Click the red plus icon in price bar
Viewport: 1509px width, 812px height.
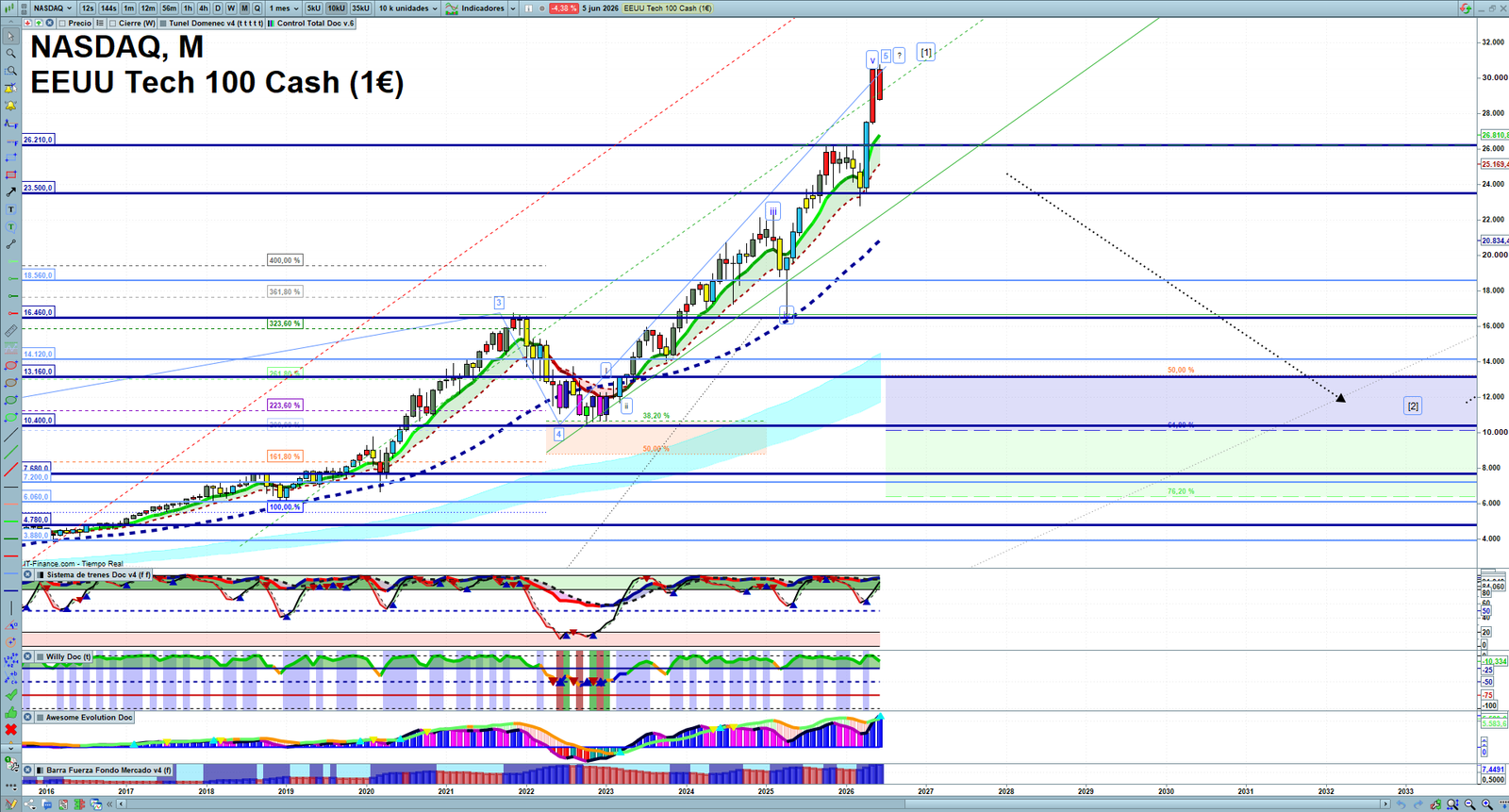pos(28,23)
